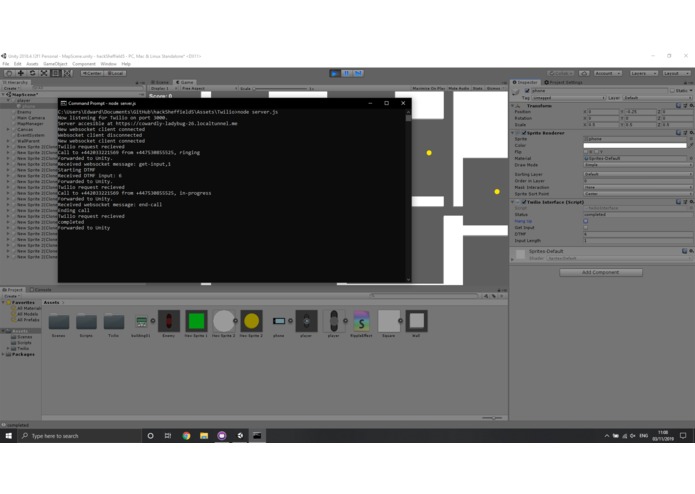695x494 pixels.
Task: Toggle the Get Input checkbox
Action: 586,228
